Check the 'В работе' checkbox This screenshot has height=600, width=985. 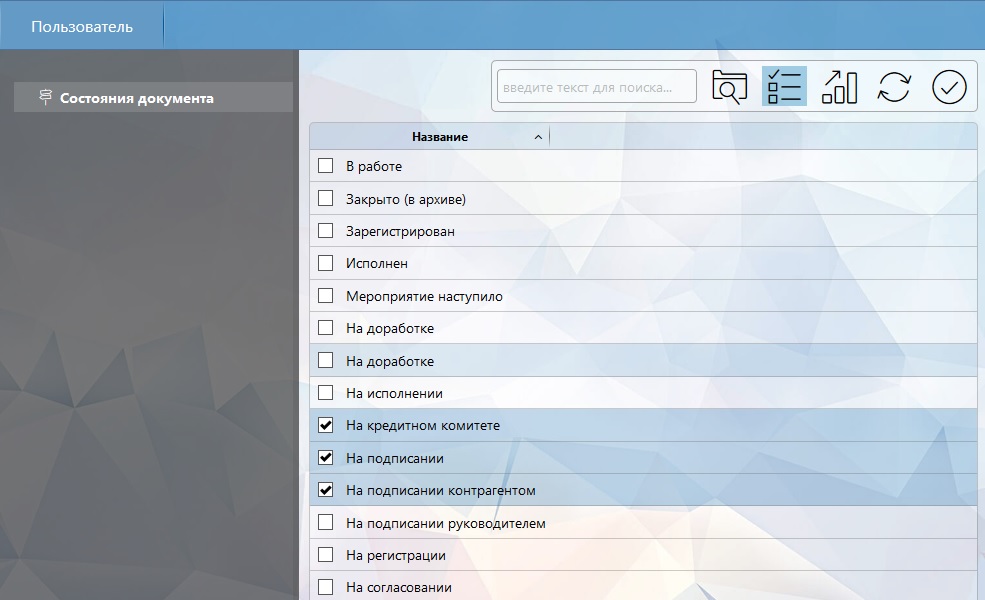coord(325,166)
